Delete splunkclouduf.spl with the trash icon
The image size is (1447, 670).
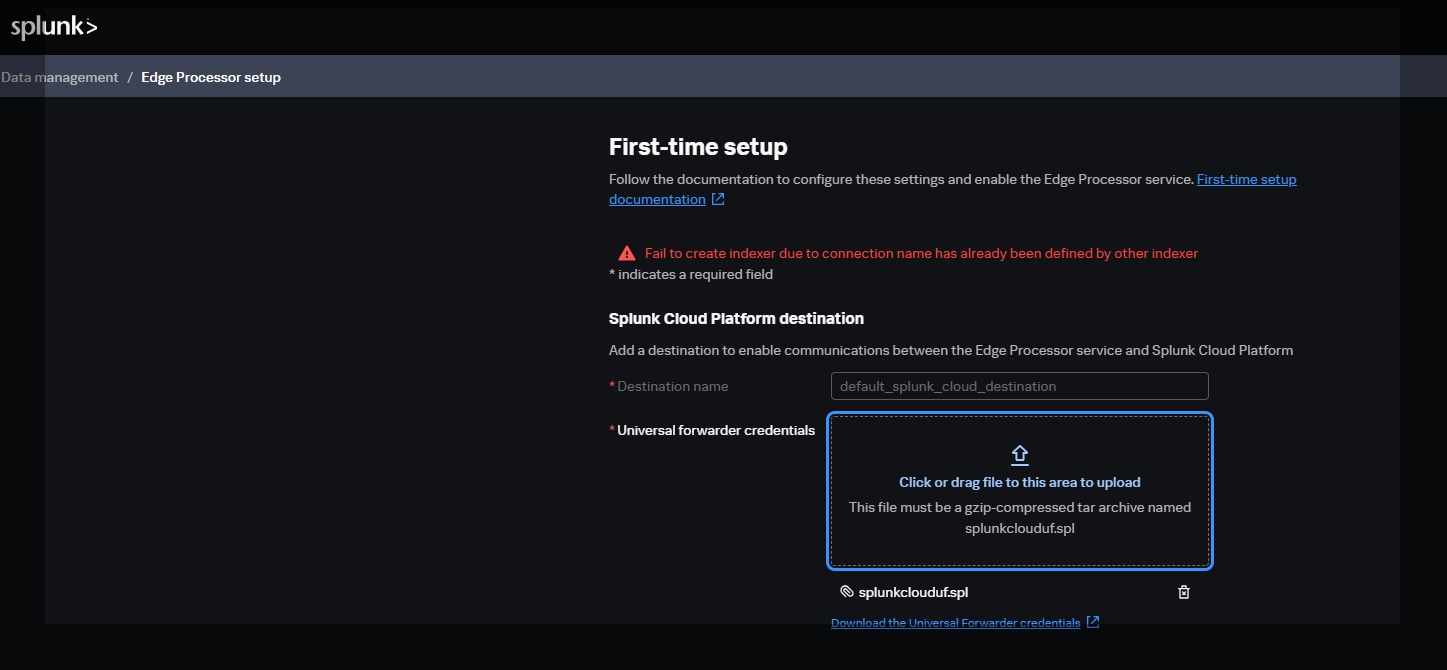[1184, 592]
